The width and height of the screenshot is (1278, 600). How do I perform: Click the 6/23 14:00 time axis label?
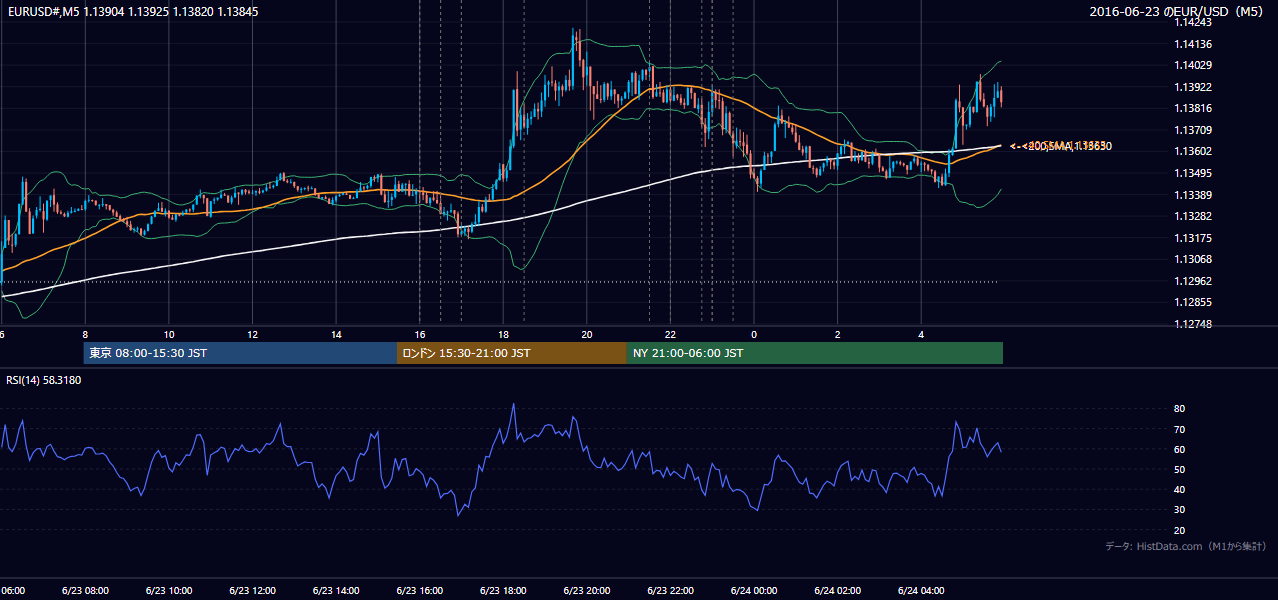pyautogui.click(x=337, y=591)
